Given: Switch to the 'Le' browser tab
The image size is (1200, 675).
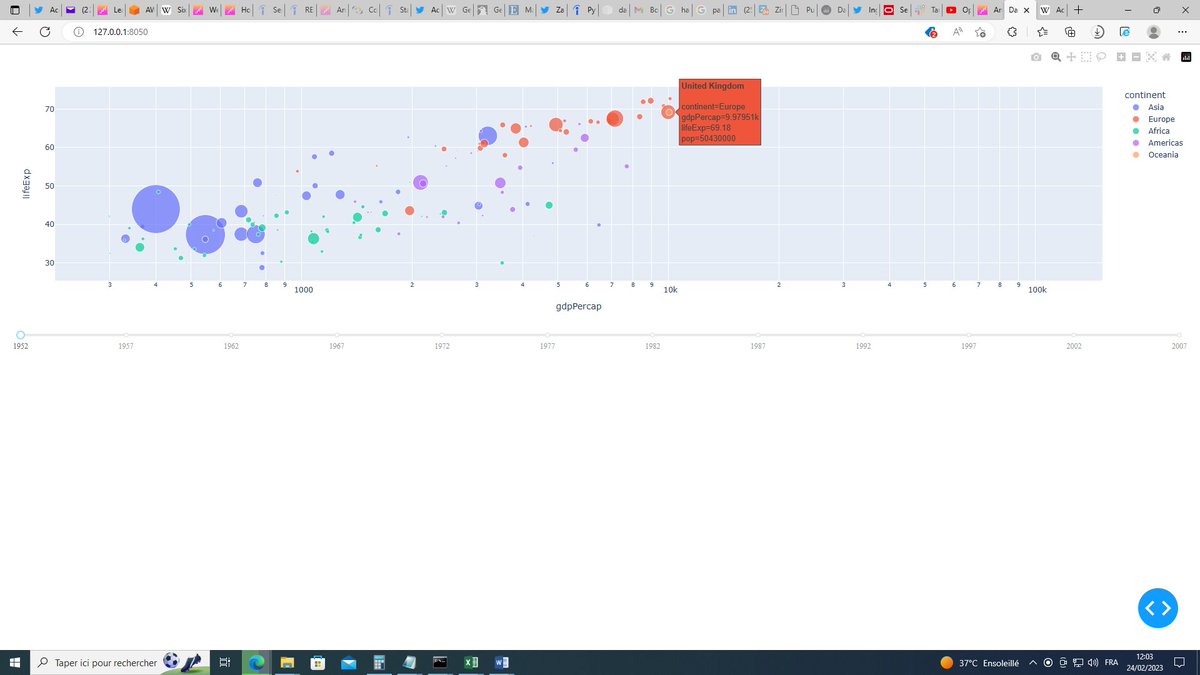Looking at the screenshot, I should click(109, 10).
